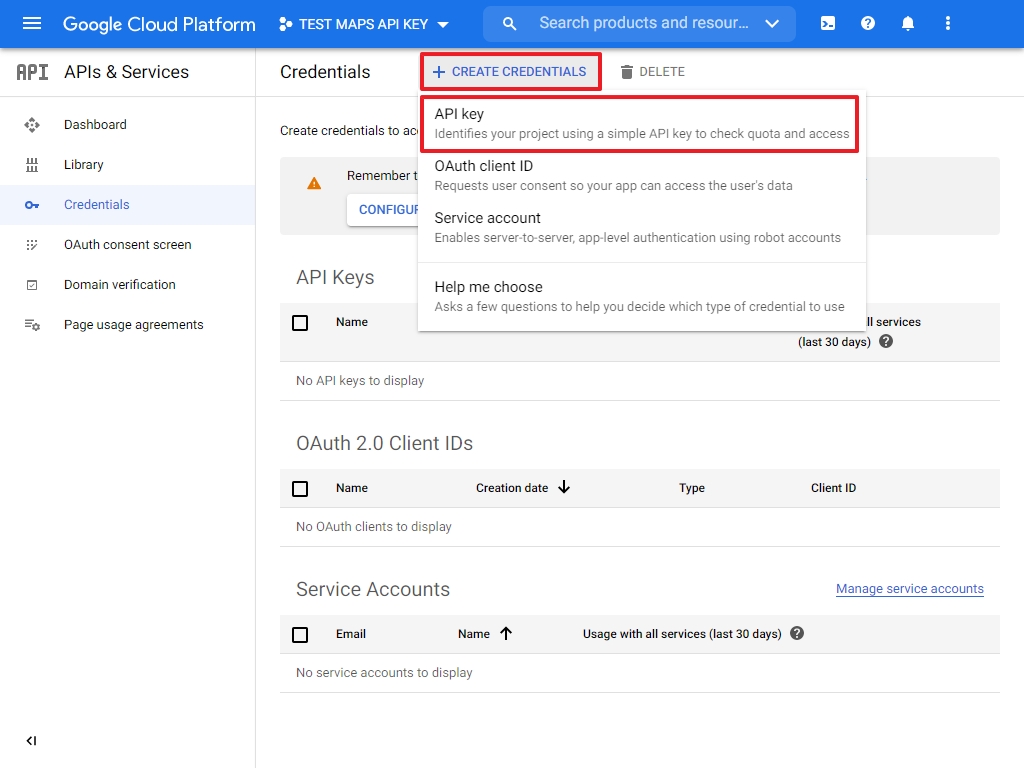Click the 'Service Accounts' section heading
This screenshot has width=1024, height=768.
(x=373, y=589)
